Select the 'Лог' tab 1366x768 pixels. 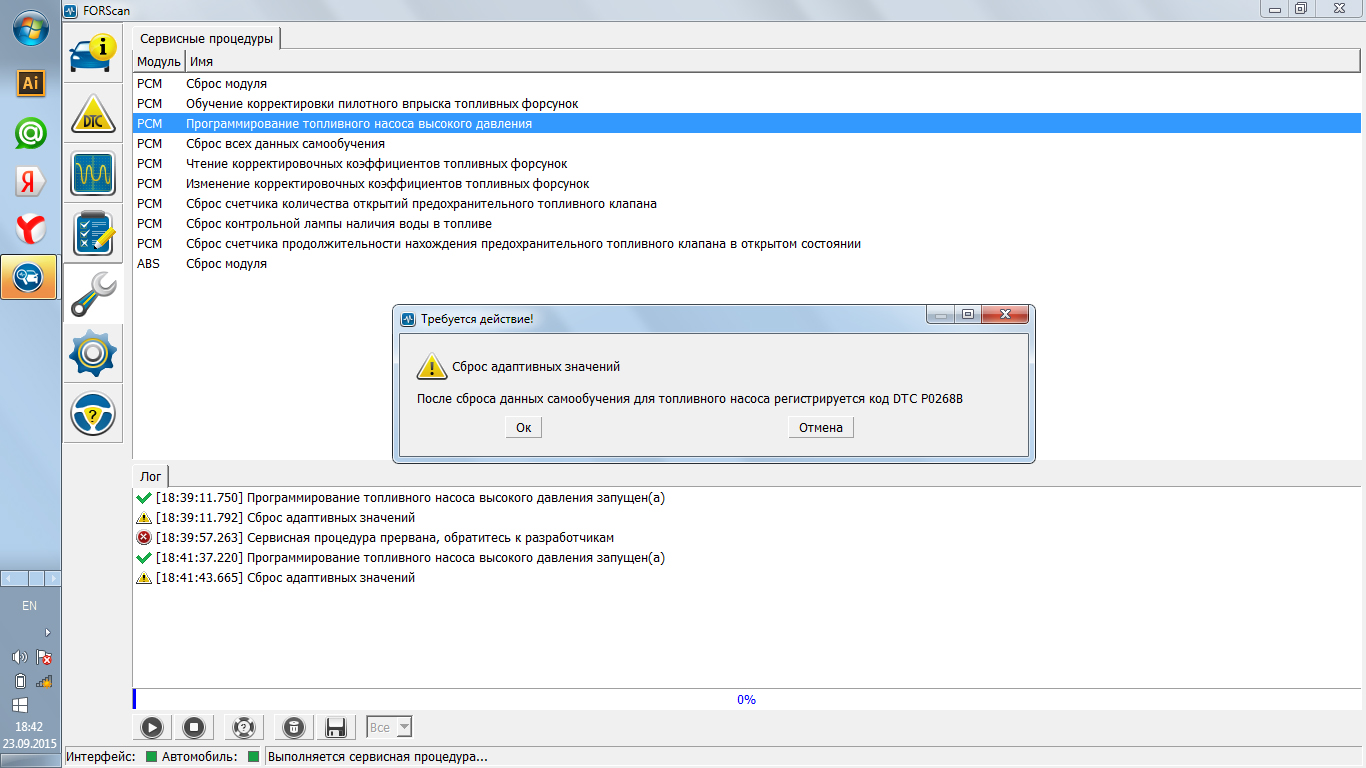tap(150, 476)
